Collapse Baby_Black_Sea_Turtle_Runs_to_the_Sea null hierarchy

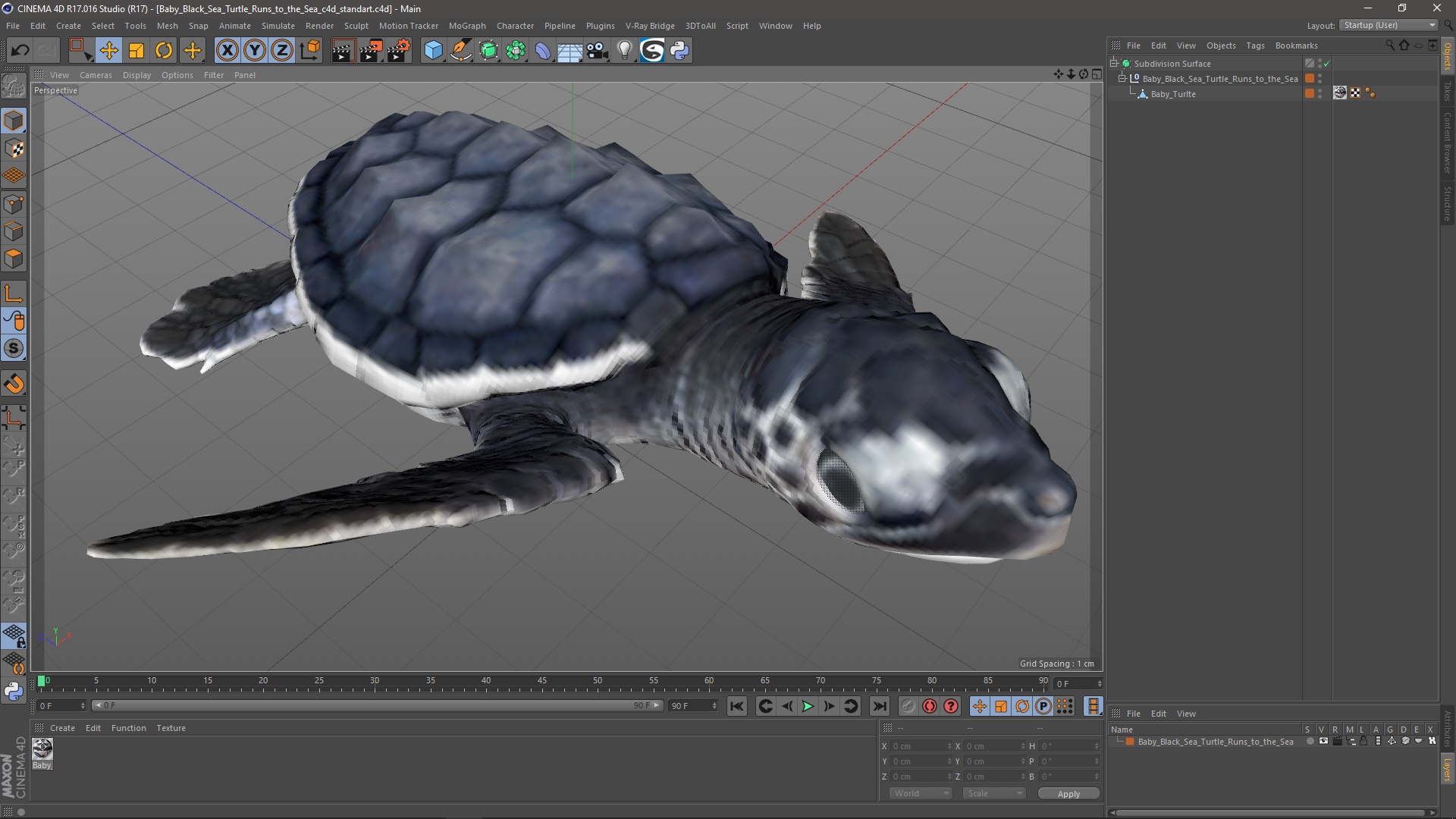click(x=1122, y=78)
